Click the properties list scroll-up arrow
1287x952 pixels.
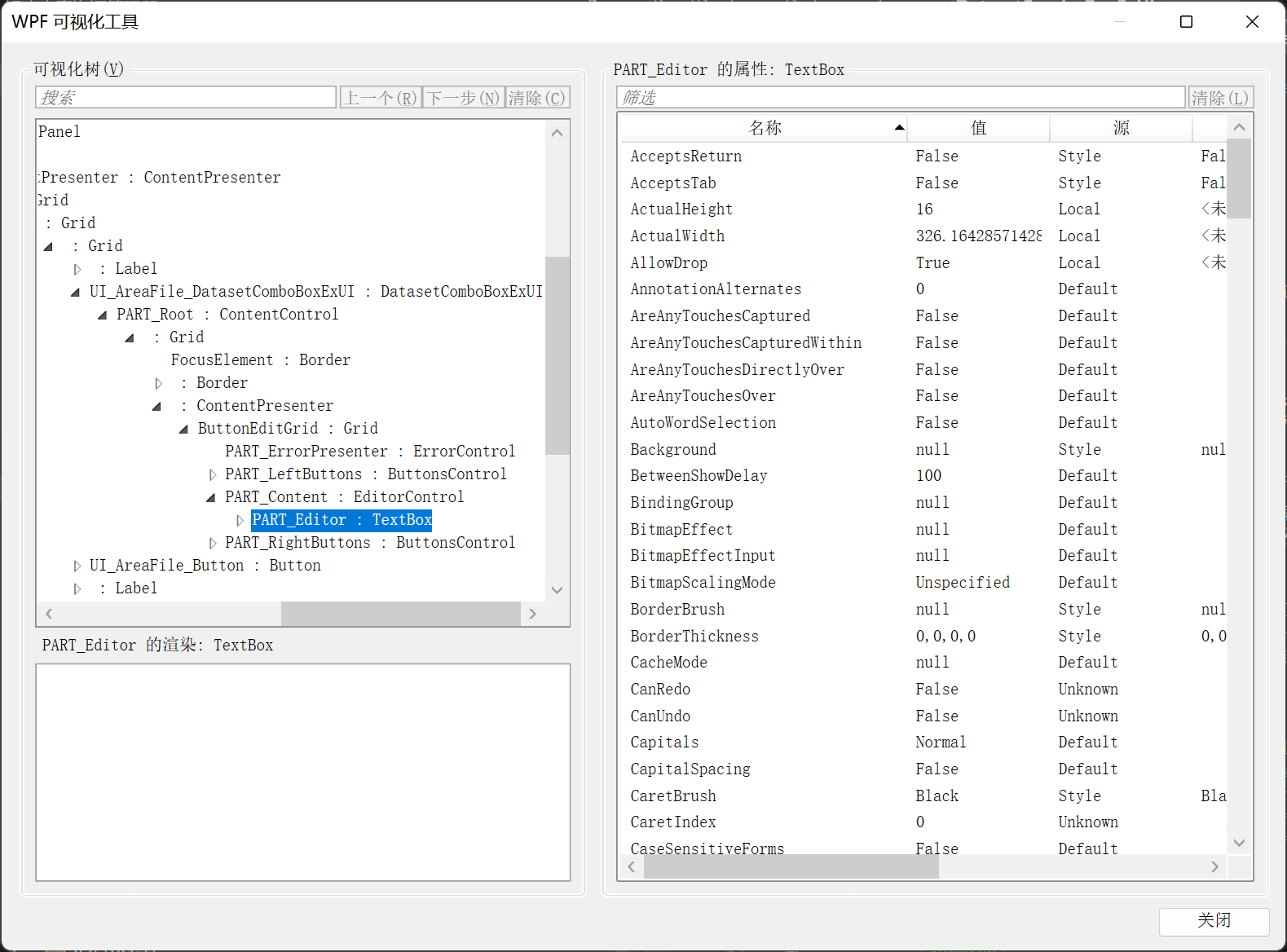tap(1239, 127)
